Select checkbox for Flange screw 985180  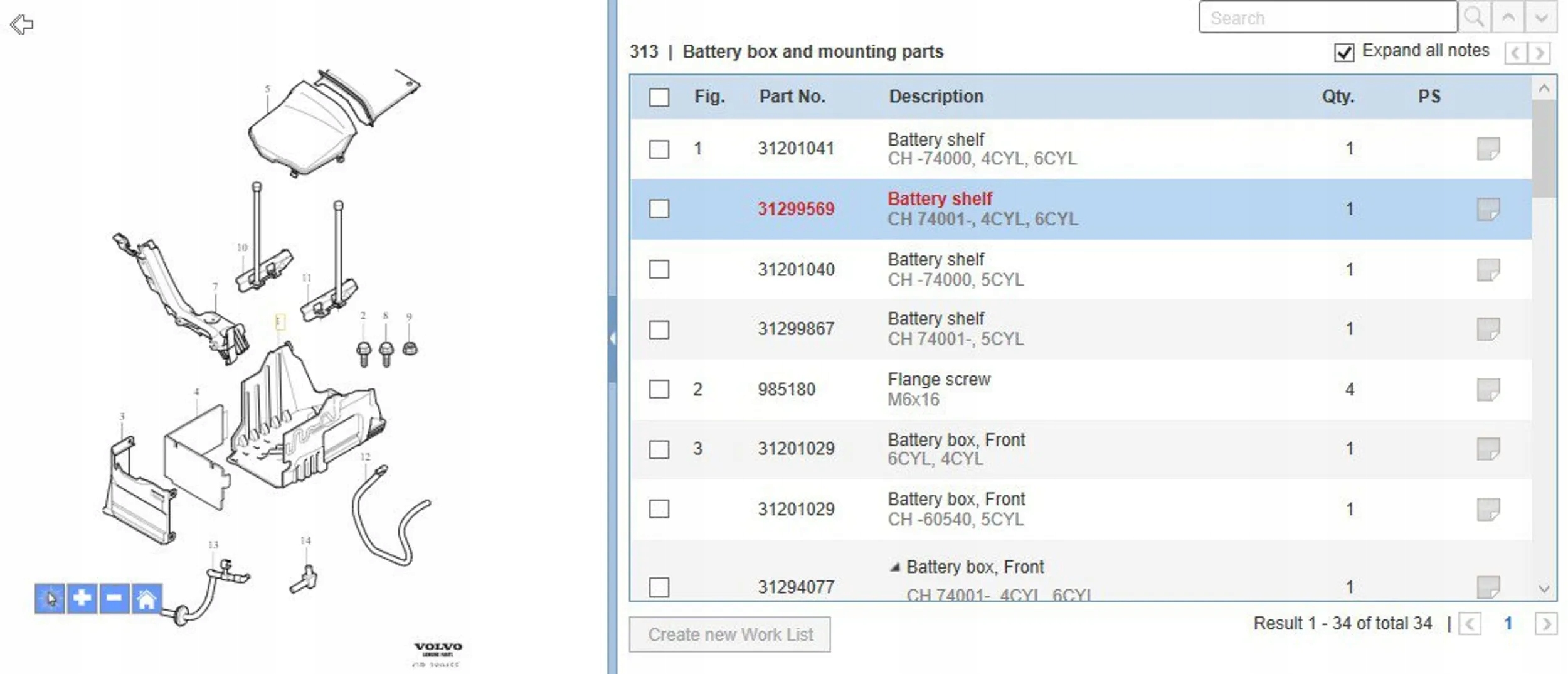pyautogui.click(x=659, y=389)
